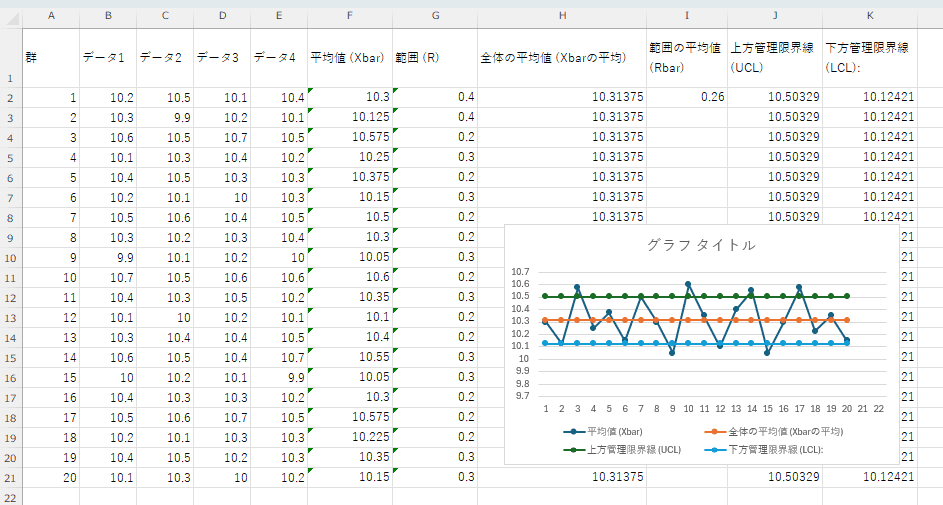Select the column H header

(x=562, y=17)
